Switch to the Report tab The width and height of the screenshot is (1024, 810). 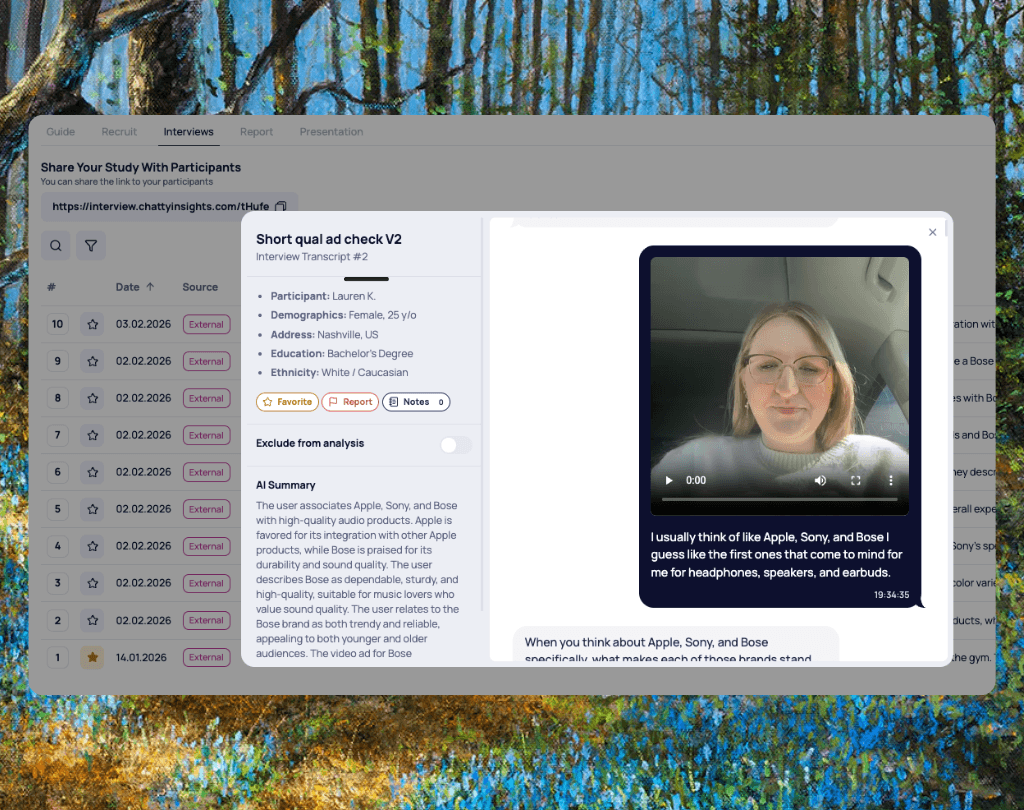256,131
